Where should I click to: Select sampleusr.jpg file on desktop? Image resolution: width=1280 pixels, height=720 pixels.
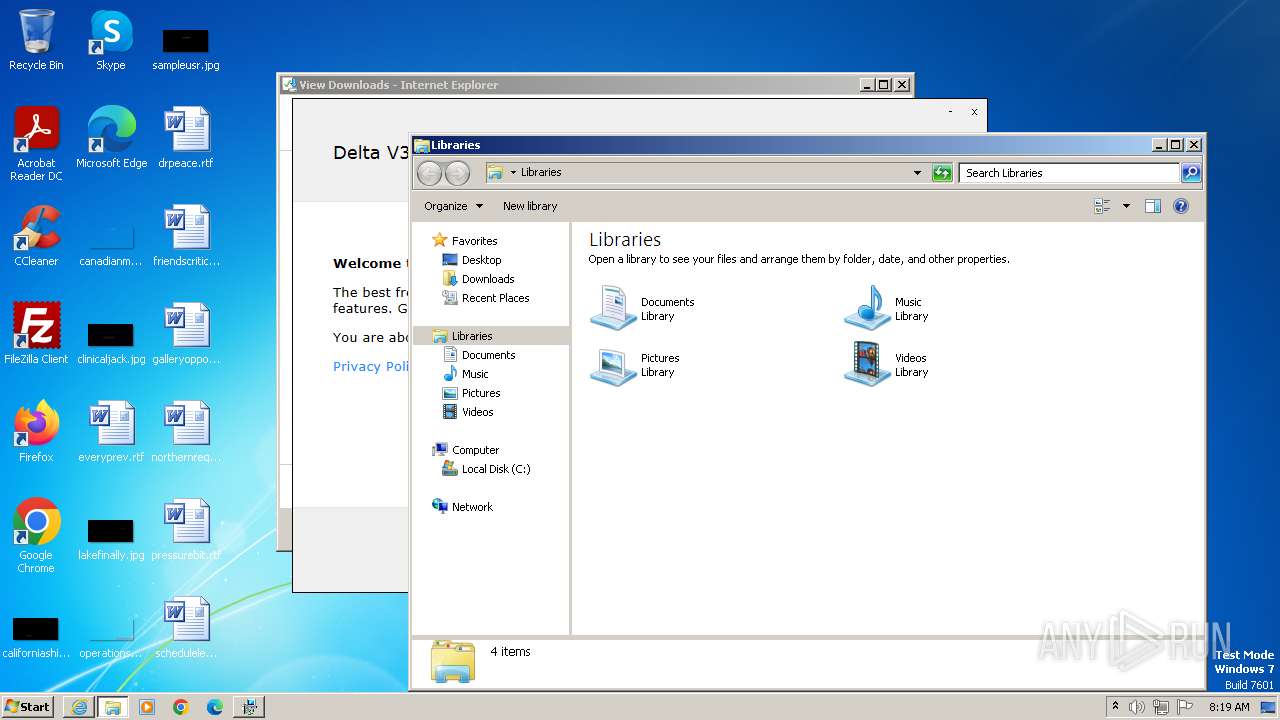tap(186, 50)
